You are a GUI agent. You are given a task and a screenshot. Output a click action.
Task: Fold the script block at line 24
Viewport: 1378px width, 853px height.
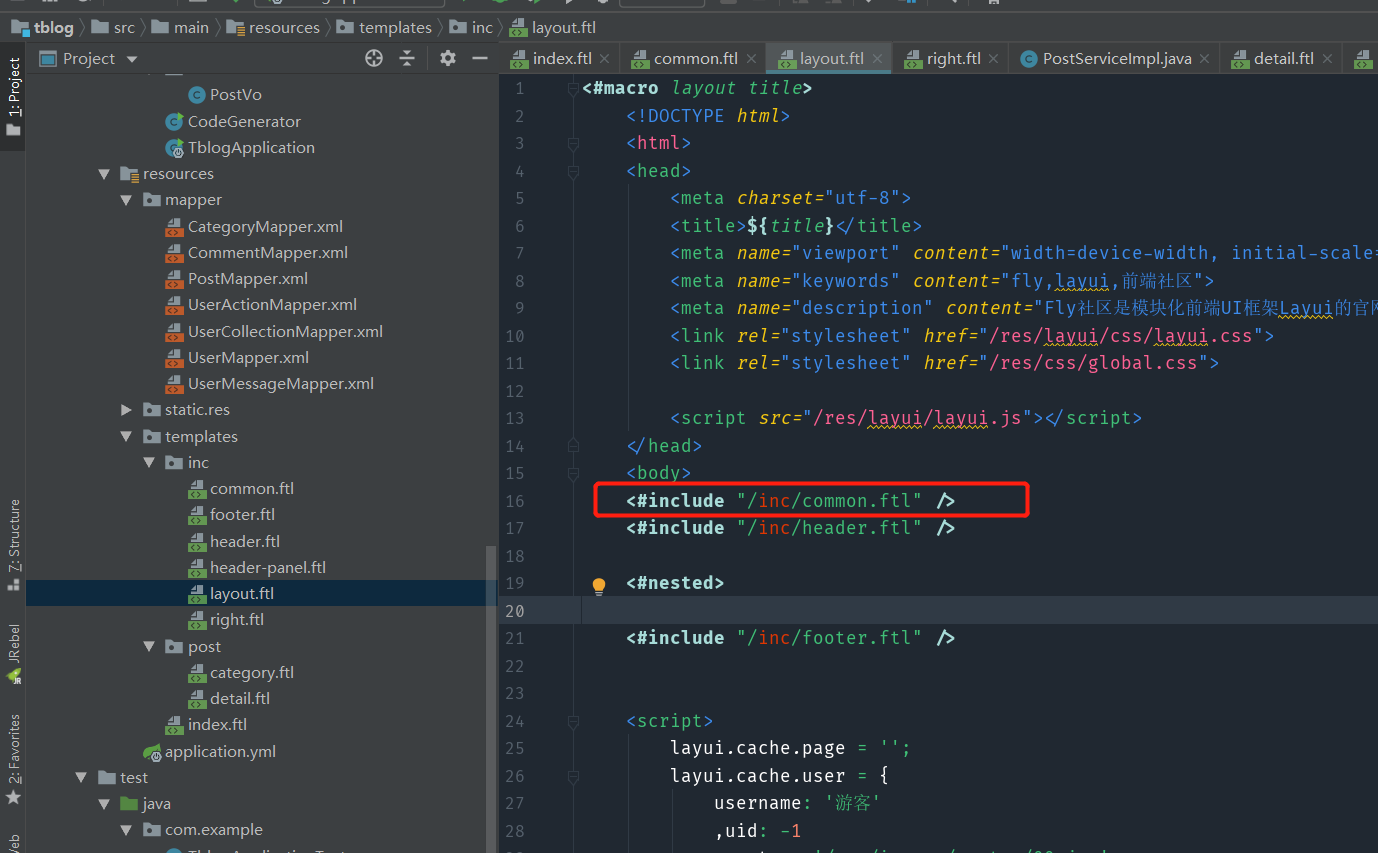pos(573,721)
